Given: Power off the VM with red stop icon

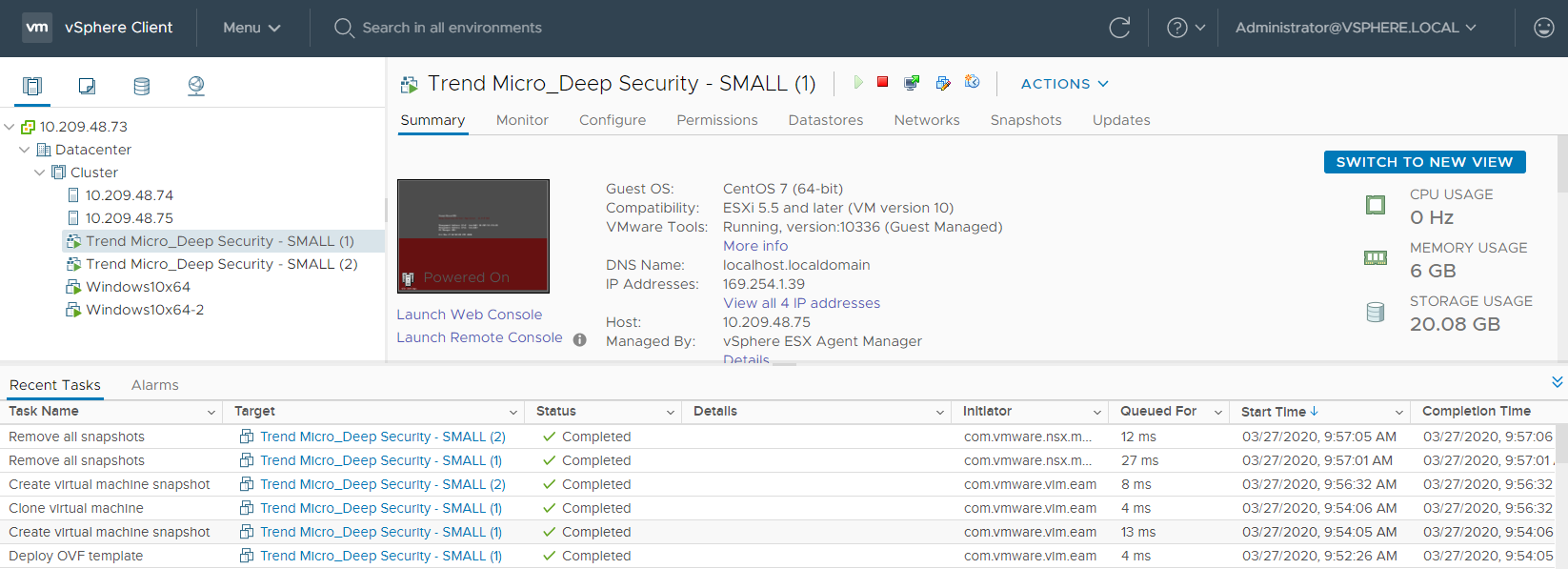Looking at the screenshot, I should tap(883, 83).
